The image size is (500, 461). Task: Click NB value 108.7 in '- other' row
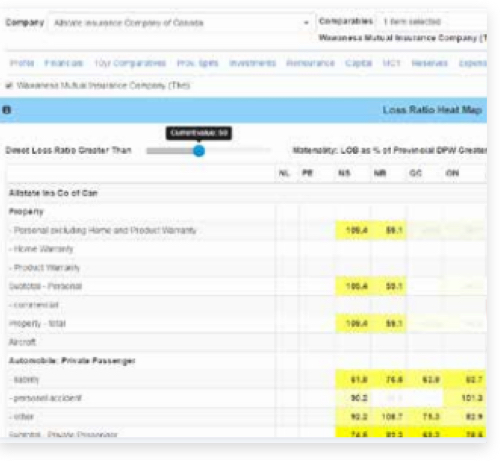(x=392, y=417)
